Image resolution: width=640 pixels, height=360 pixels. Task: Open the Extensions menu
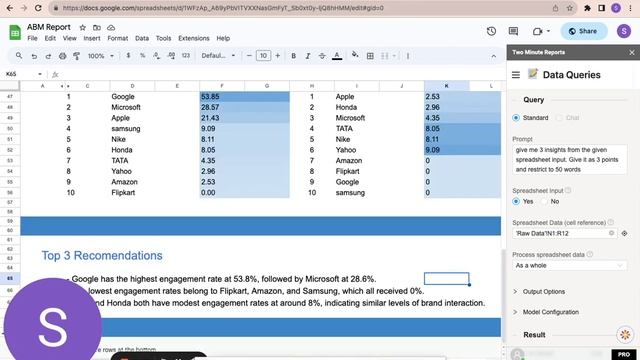pyautogui.click(x=193, y=38)
